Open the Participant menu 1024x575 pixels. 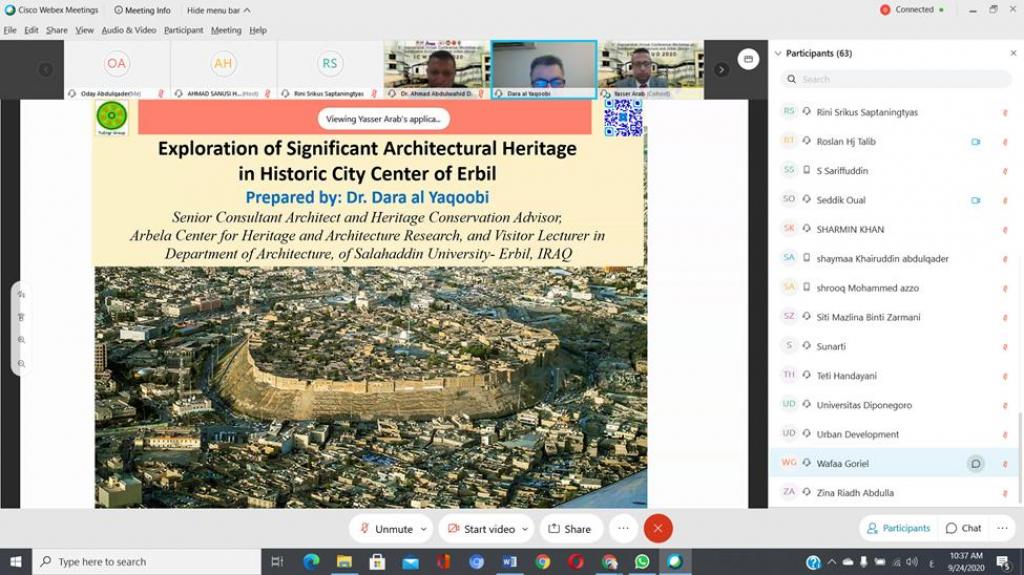pyautogui.click(x=183, y=30)
